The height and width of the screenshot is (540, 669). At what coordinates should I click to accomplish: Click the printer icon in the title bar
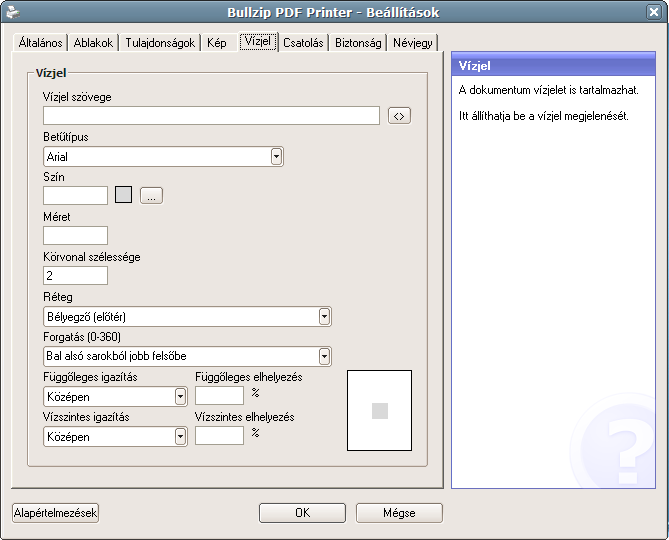[x=13, y=12]
